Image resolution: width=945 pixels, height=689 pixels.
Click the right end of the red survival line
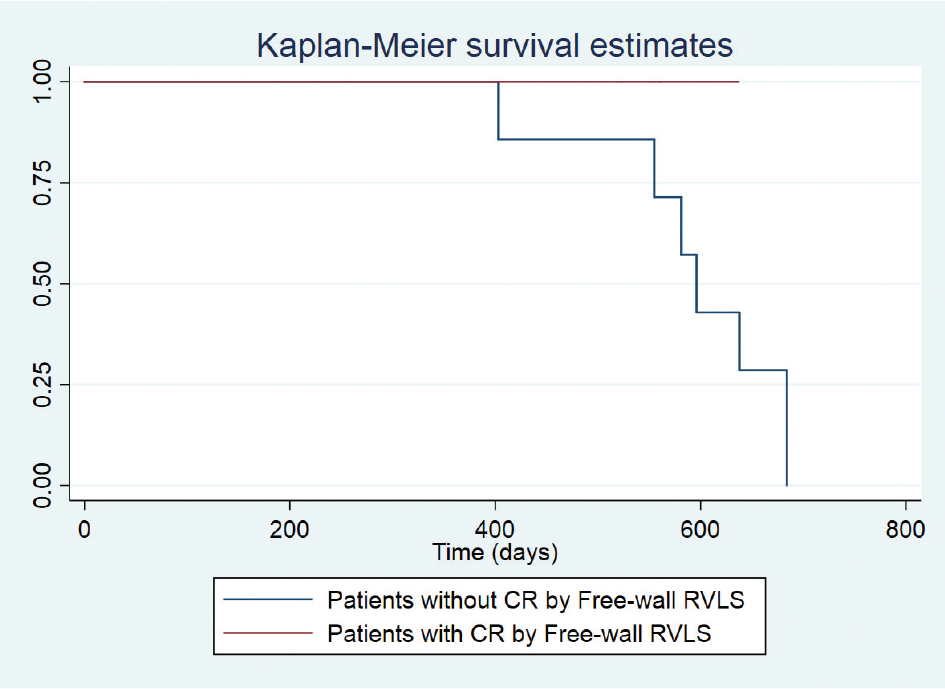(x=738, y=81)
